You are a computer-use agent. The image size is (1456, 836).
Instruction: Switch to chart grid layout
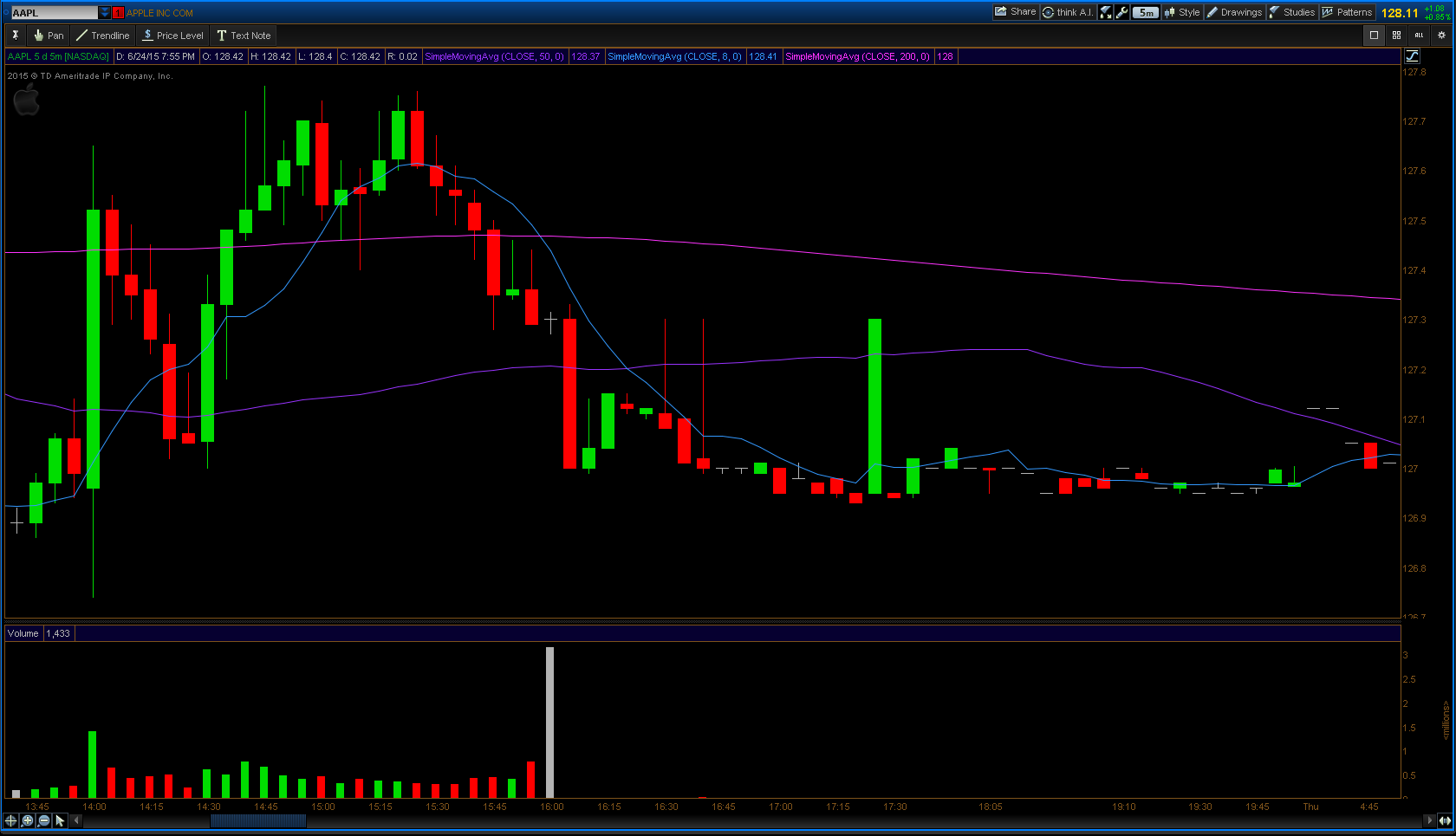point(1396,36)
